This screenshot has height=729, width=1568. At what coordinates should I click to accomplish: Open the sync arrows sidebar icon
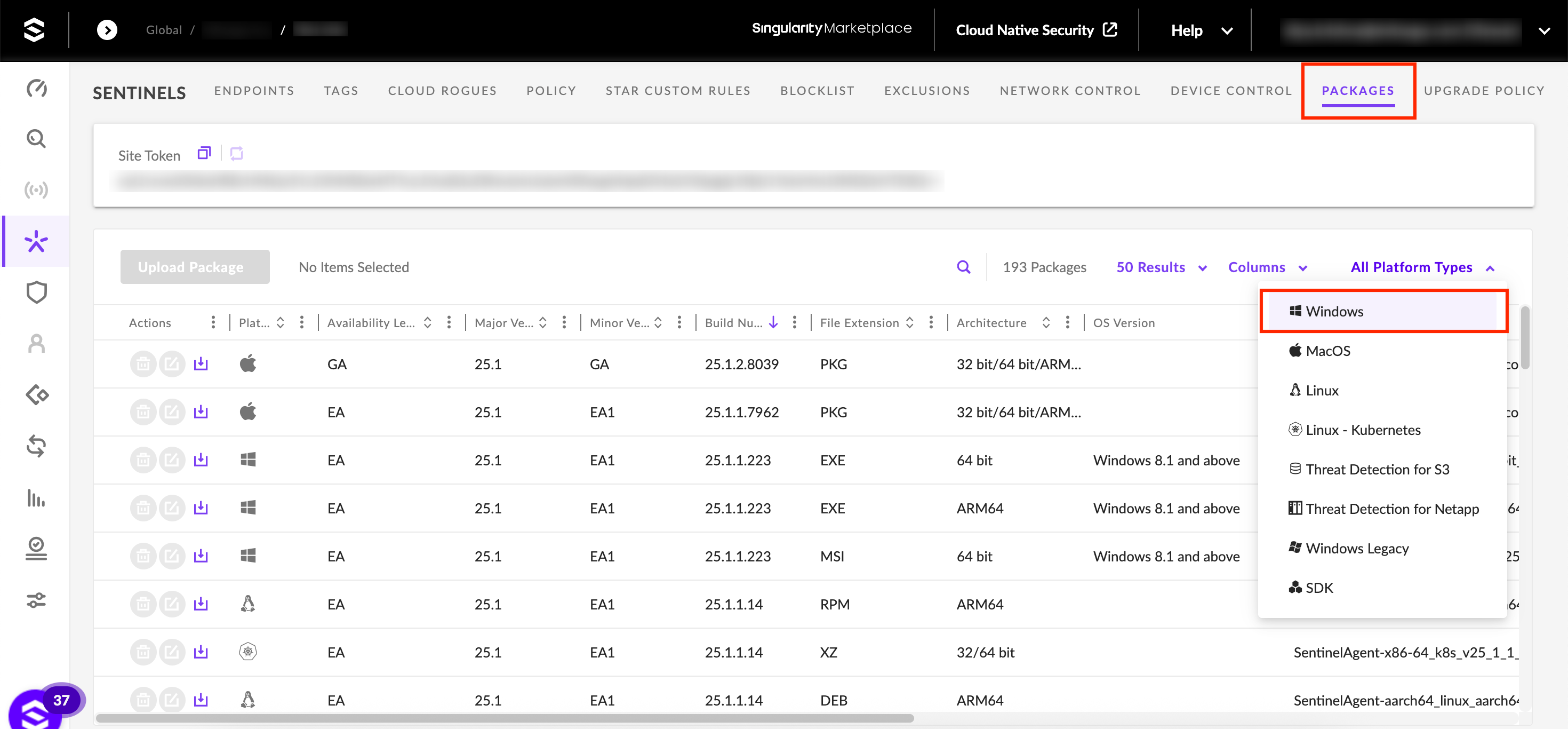[x=36, y=446]
